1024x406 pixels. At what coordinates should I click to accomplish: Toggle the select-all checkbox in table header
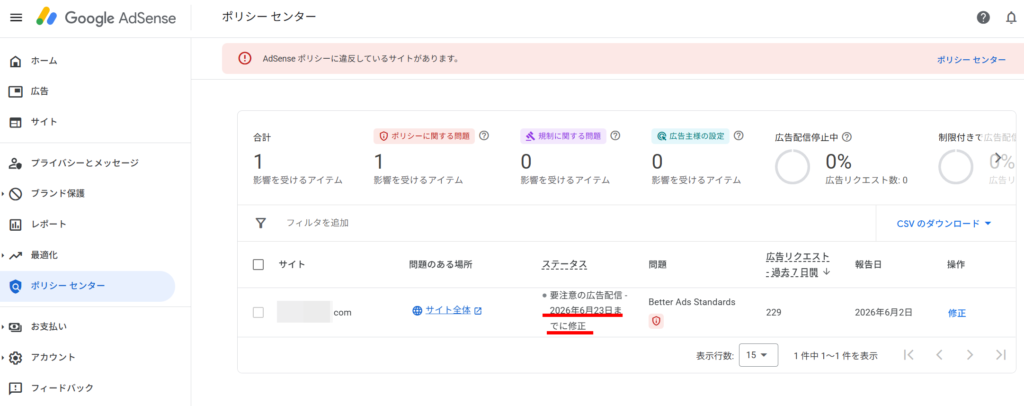[258, 264]
